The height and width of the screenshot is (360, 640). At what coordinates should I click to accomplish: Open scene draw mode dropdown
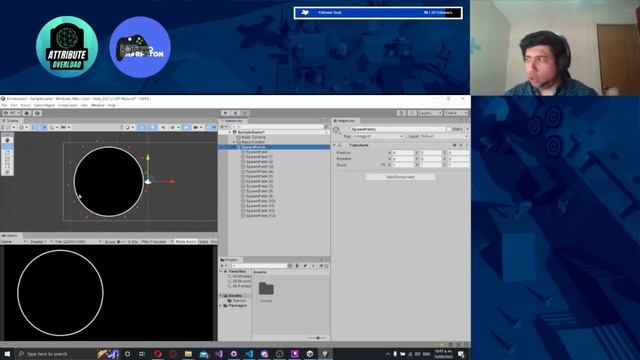129,127
